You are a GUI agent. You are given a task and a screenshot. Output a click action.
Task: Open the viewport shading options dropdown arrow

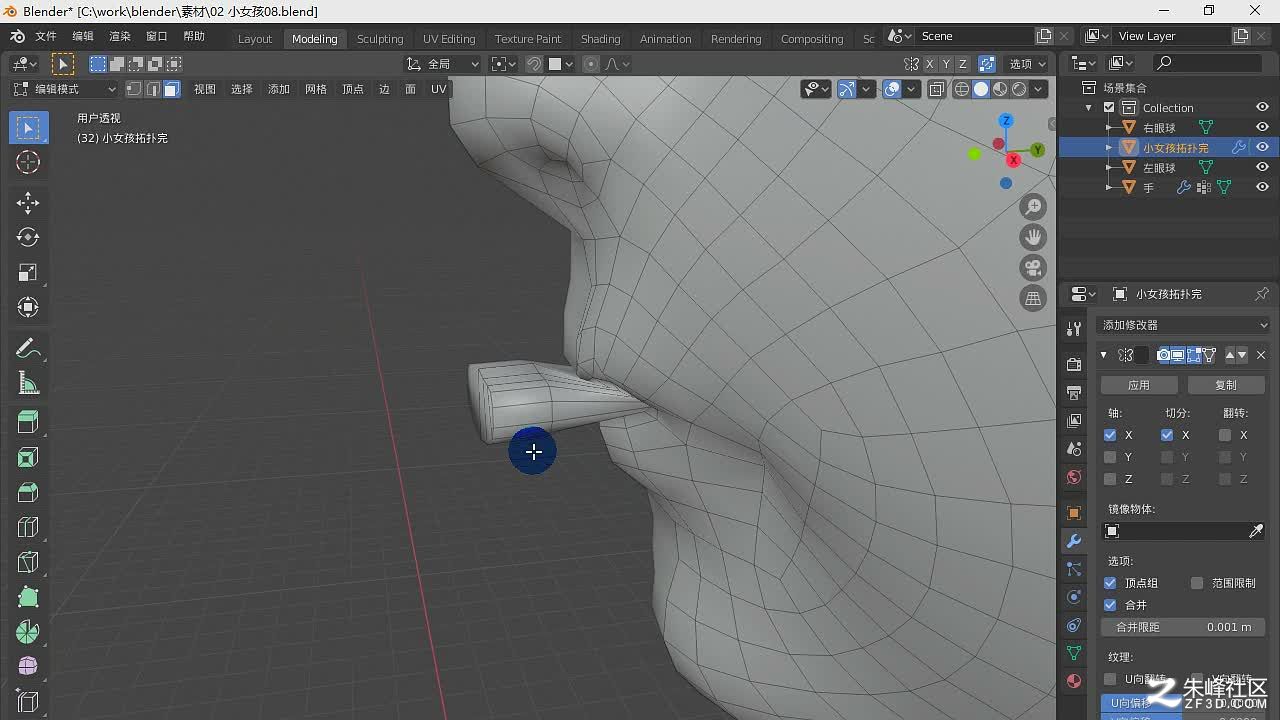(x=1039, y=89)
